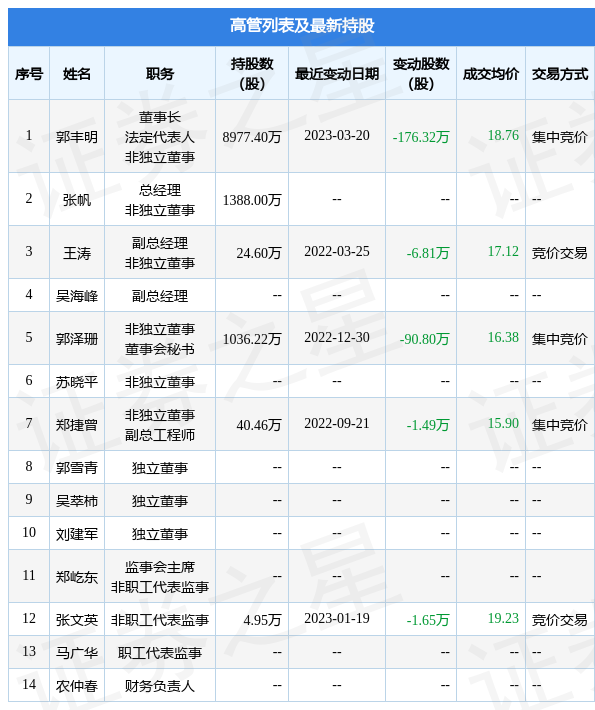Click the name 吴萃柿
The width and height of the screenshot is (595, 710).
77,501
